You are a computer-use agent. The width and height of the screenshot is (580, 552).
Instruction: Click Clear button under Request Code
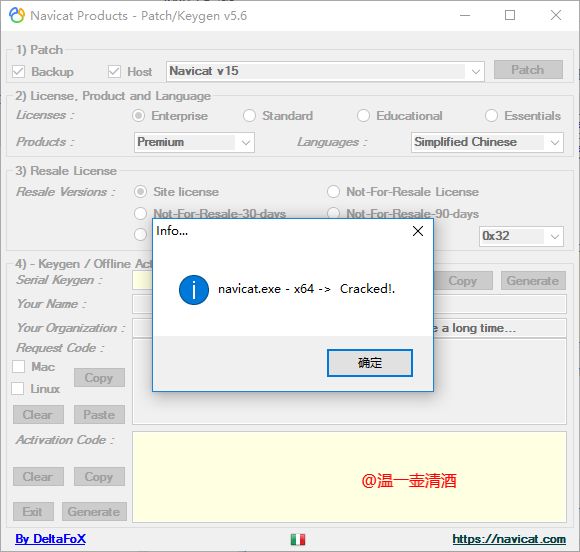[38, 415]
